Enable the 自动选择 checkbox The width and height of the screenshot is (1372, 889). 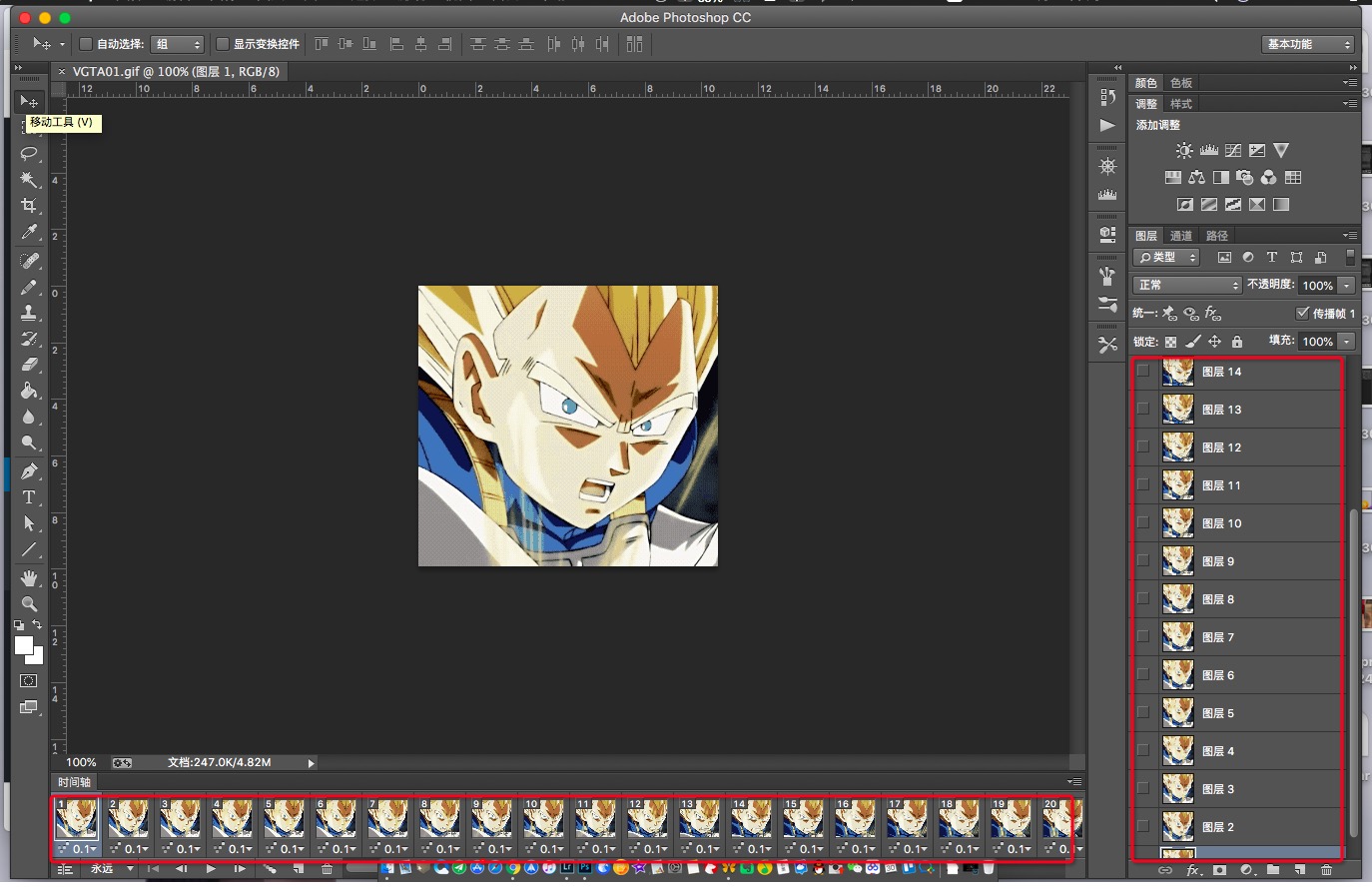[x=86, y=44]
